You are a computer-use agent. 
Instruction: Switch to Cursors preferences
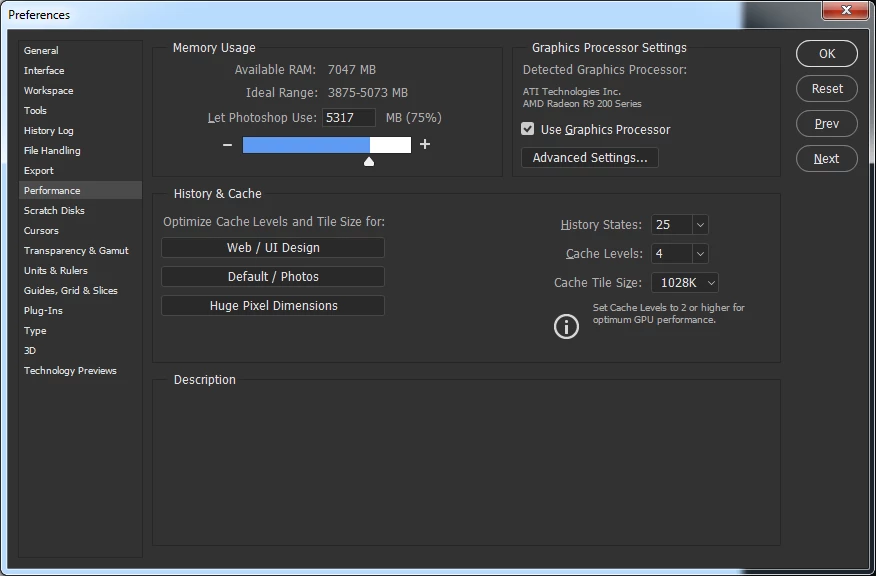point(80,231)
